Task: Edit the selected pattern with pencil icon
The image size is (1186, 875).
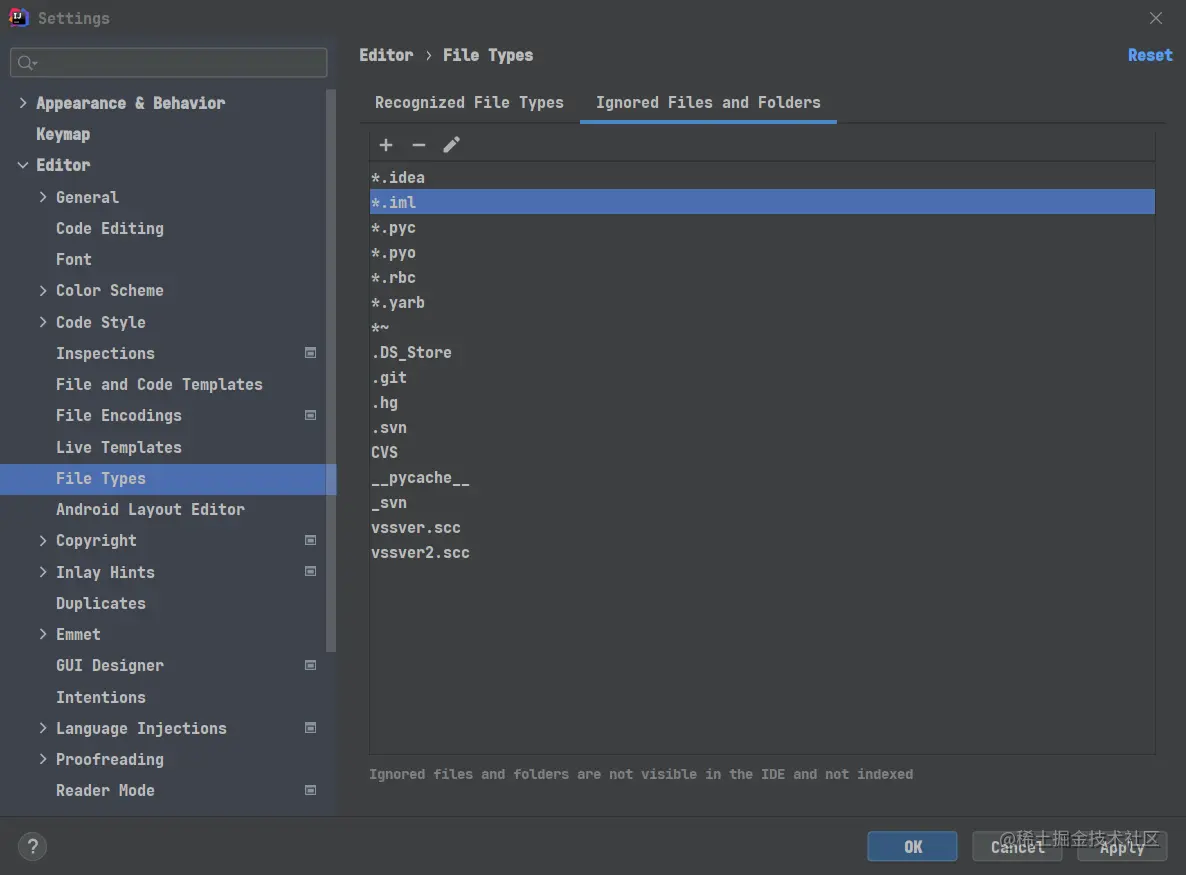Action: click(x=452, y=144)
